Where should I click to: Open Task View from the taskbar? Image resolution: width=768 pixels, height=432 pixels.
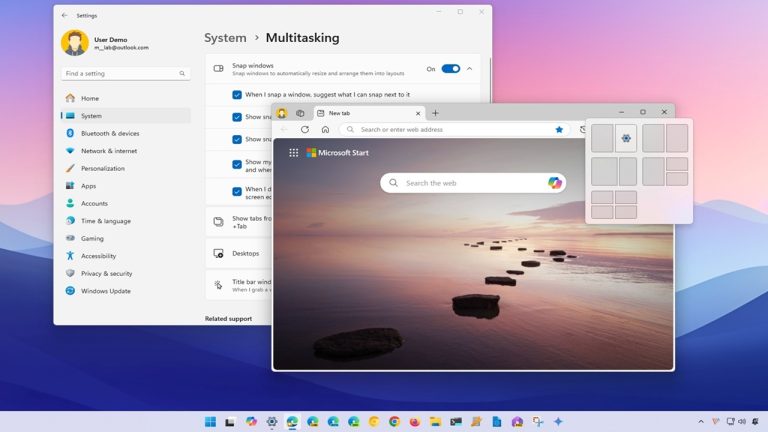pyautogui.click(x=230, y=422)
